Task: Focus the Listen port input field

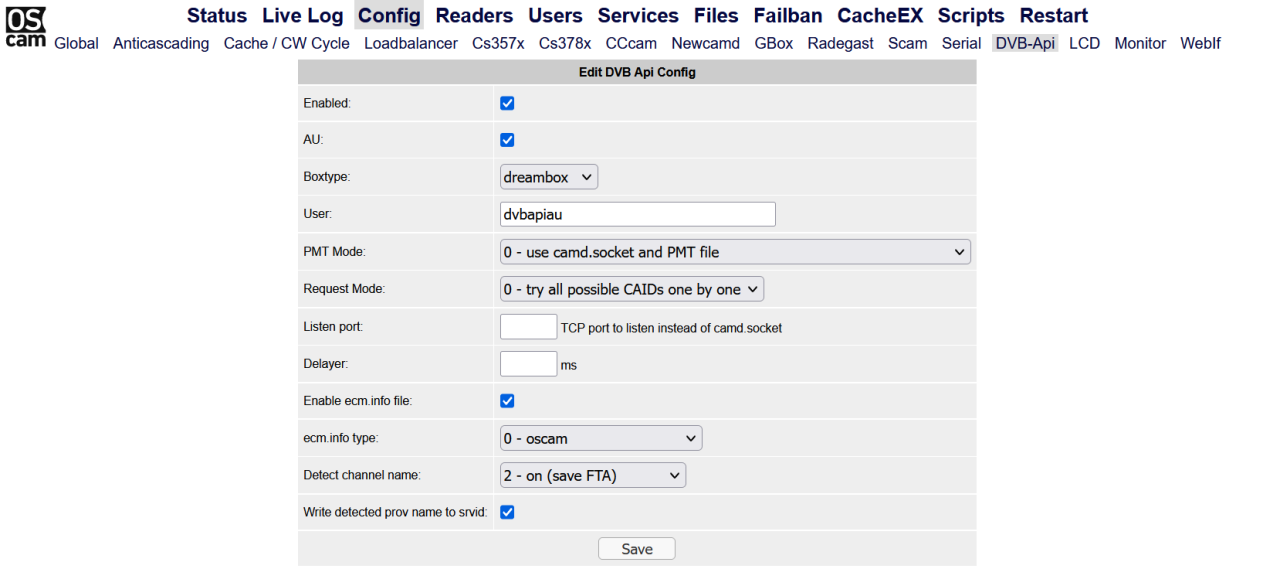Action: (528, 326)
